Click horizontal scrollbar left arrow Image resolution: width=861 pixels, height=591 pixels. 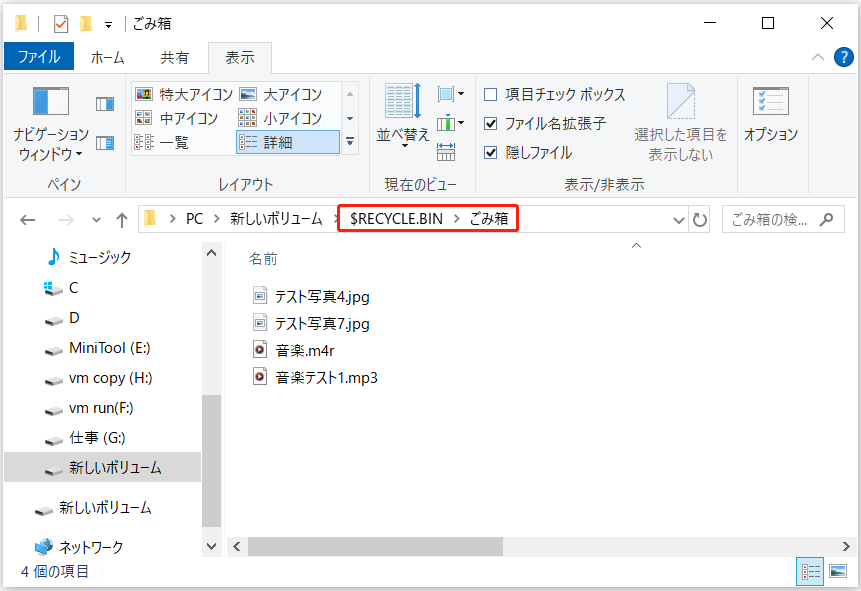pos(237,547)
